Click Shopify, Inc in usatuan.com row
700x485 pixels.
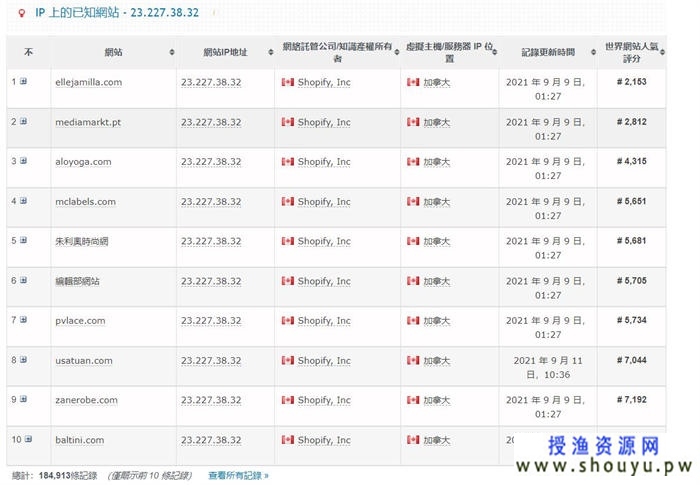[x=324, y=361]
